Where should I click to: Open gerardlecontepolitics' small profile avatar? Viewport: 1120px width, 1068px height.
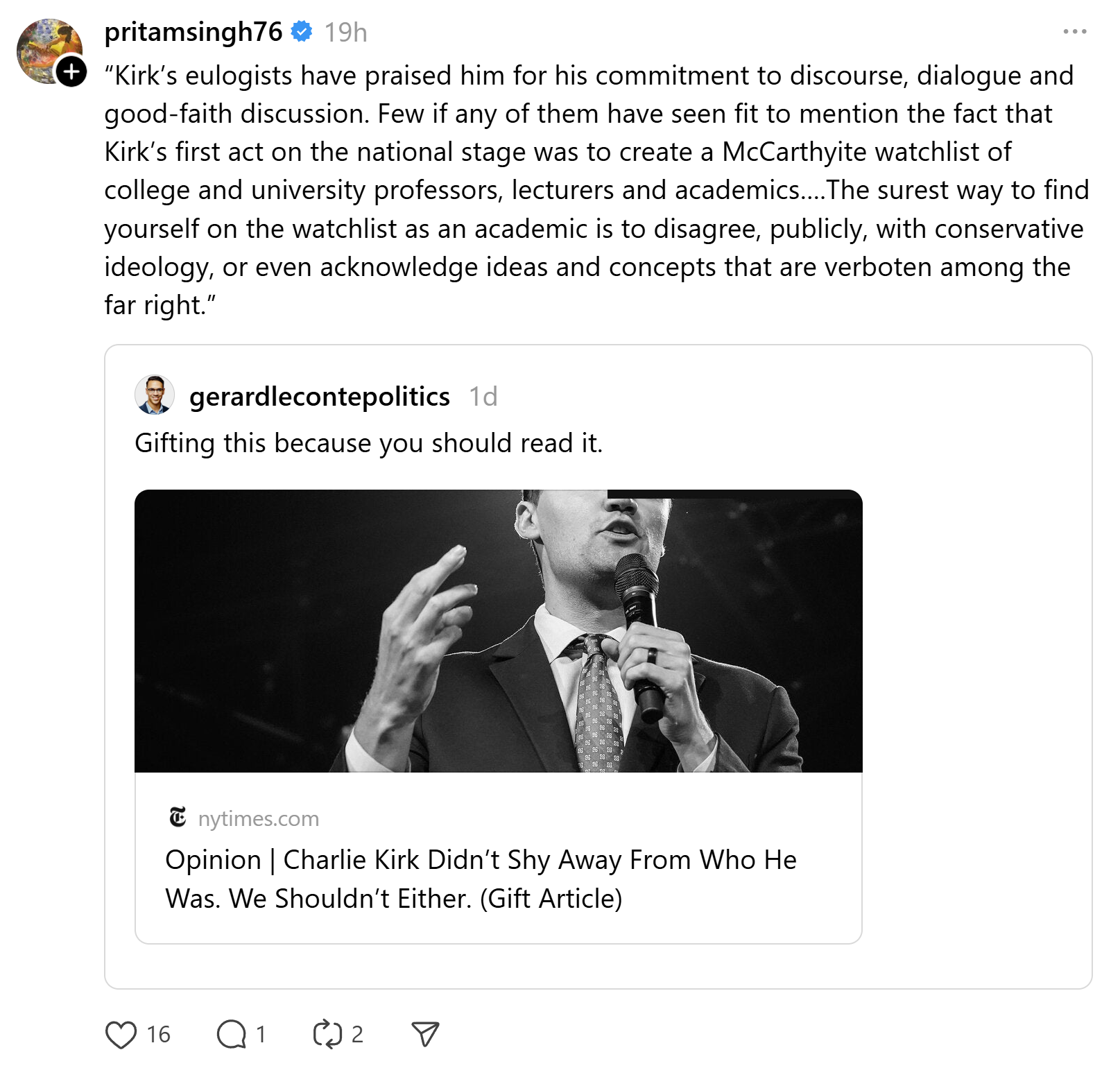click(x=154, y=395)
